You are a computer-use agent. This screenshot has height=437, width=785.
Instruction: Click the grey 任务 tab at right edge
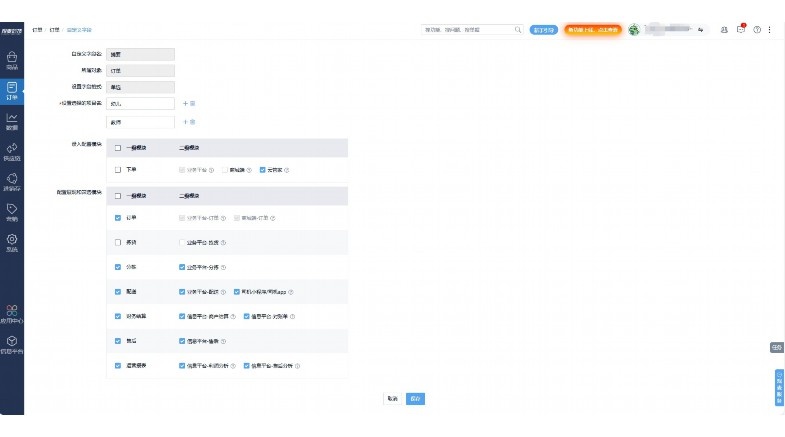(x=776, y=347)
